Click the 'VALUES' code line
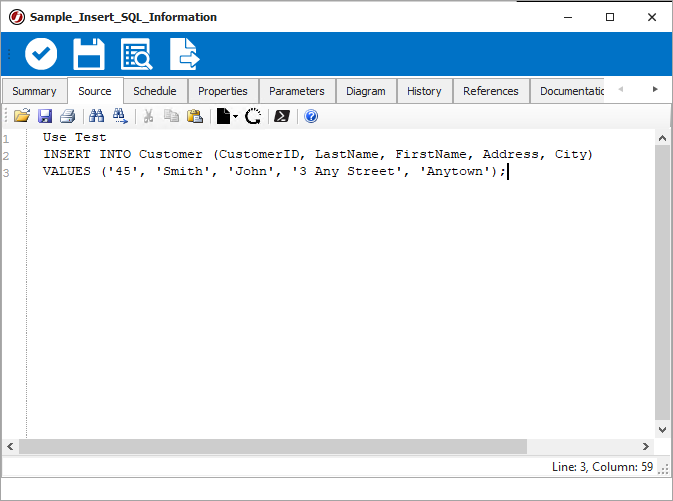 (x=275, y=171)
